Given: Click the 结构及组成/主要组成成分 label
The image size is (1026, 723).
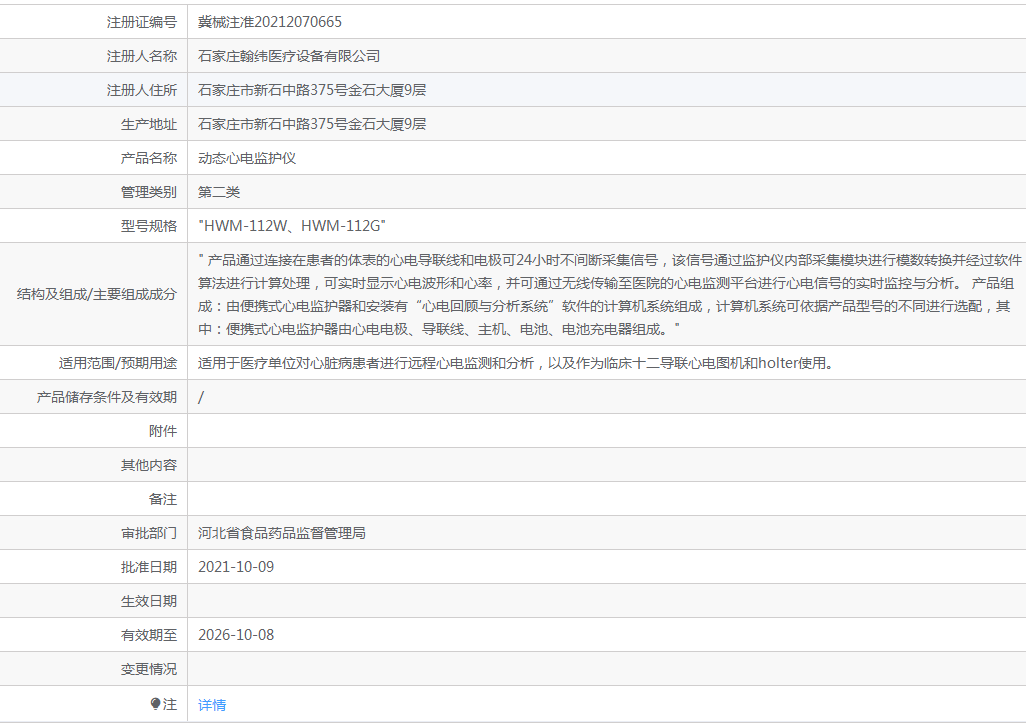Looking at the screenshot, I should (97, 294).
